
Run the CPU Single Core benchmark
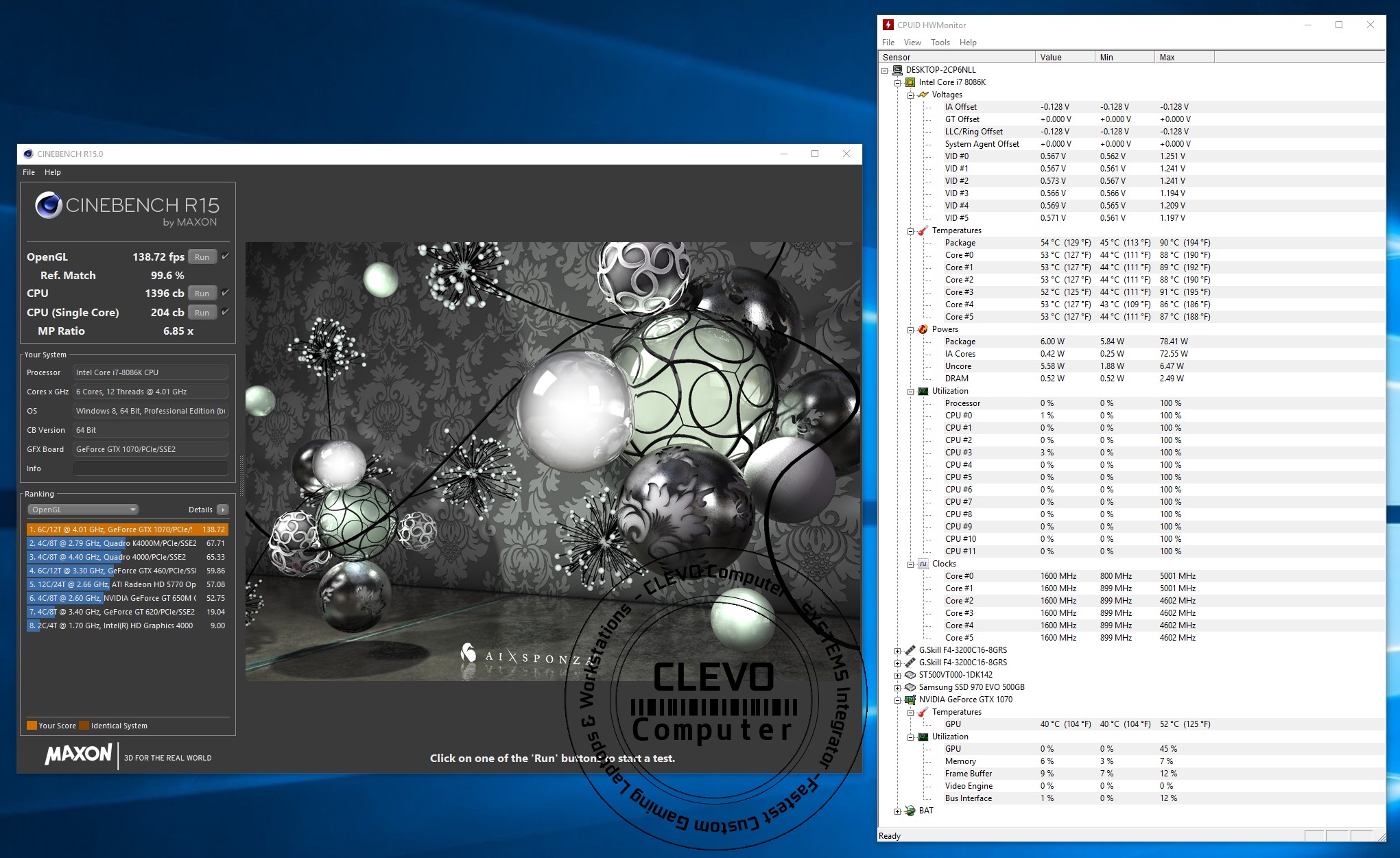click(202, 313)
